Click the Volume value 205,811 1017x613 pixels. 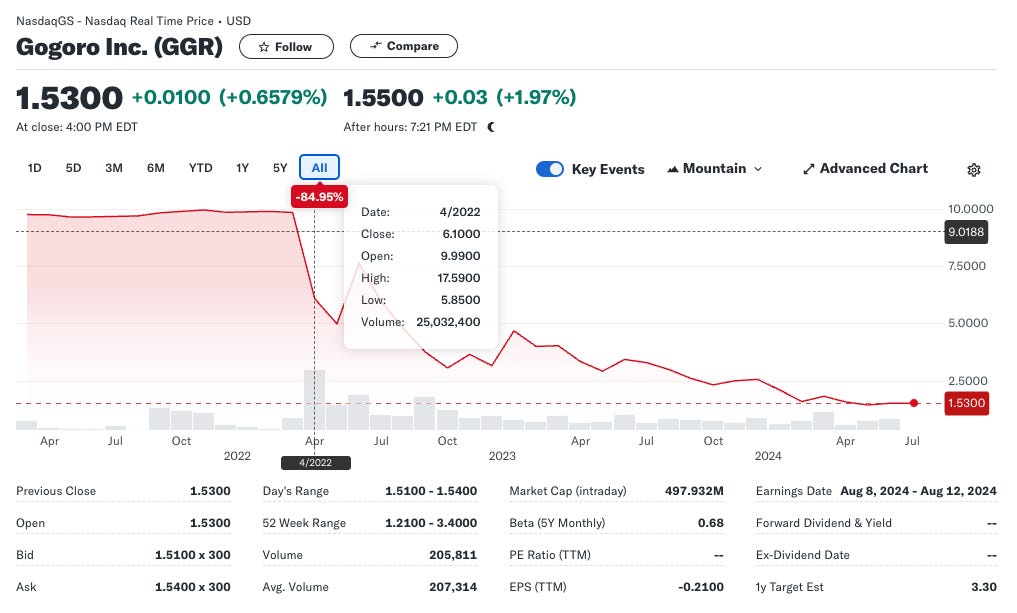point(453,555)
